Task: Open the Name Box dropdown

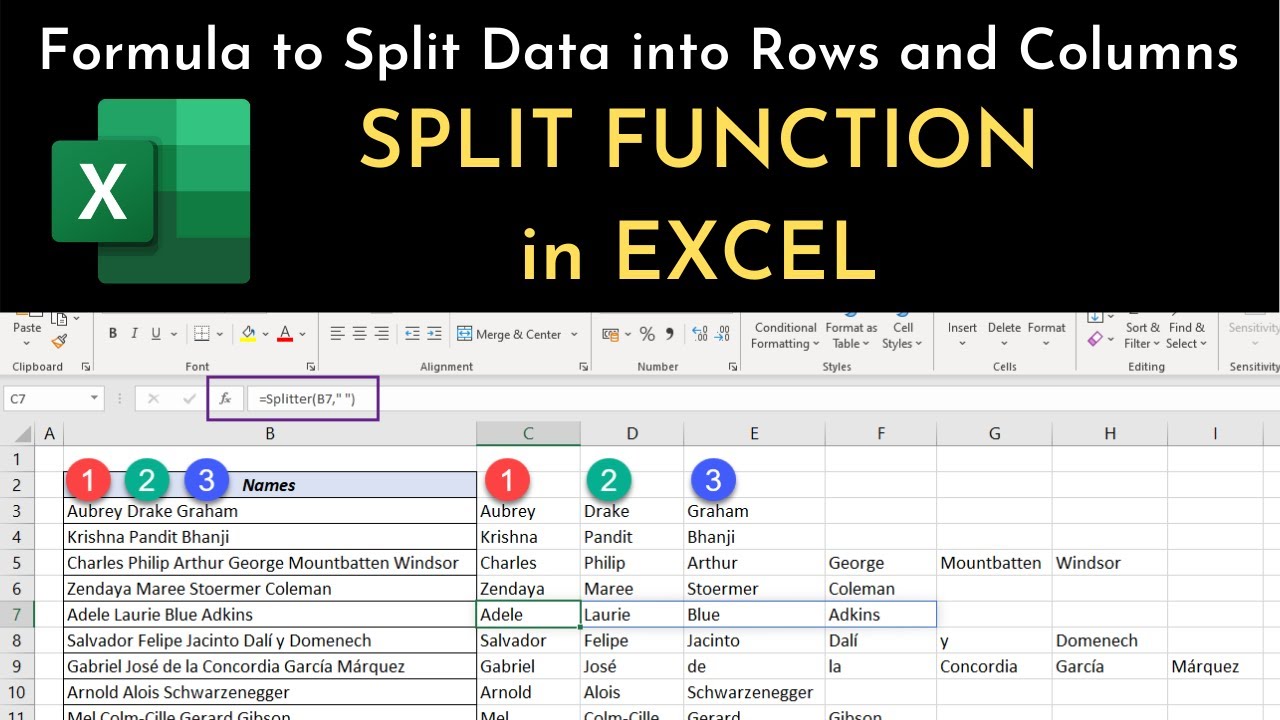Action: (94, 398)
